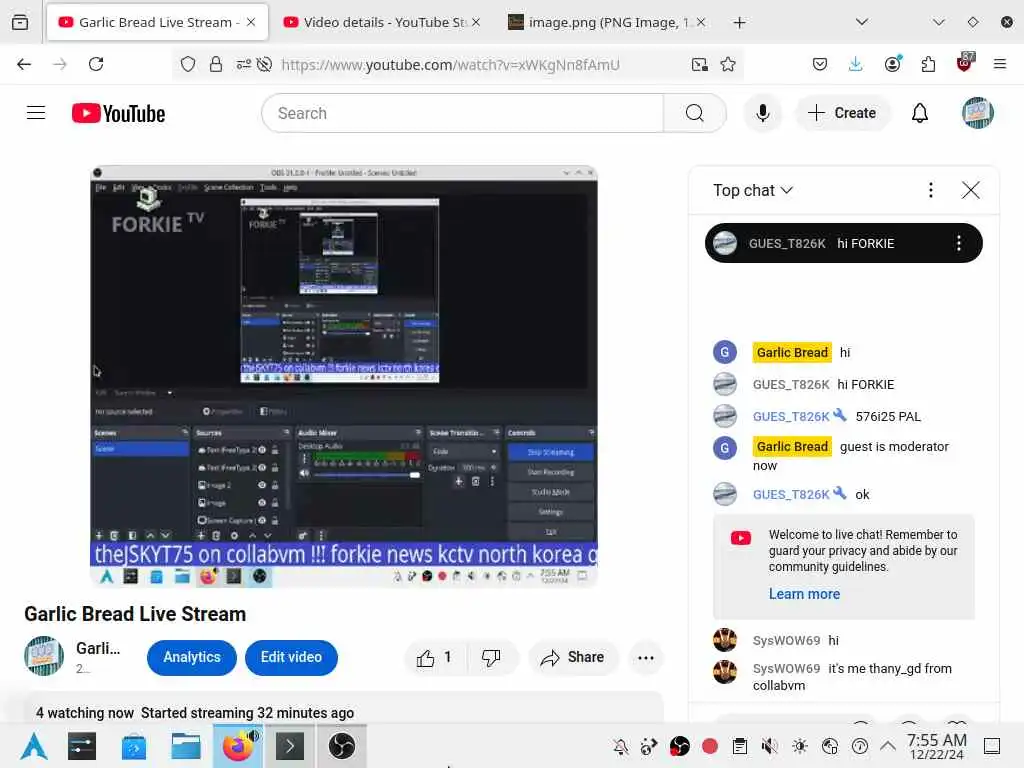
Task: Start voice search with microphone icon
Action: tap(762, 113)
